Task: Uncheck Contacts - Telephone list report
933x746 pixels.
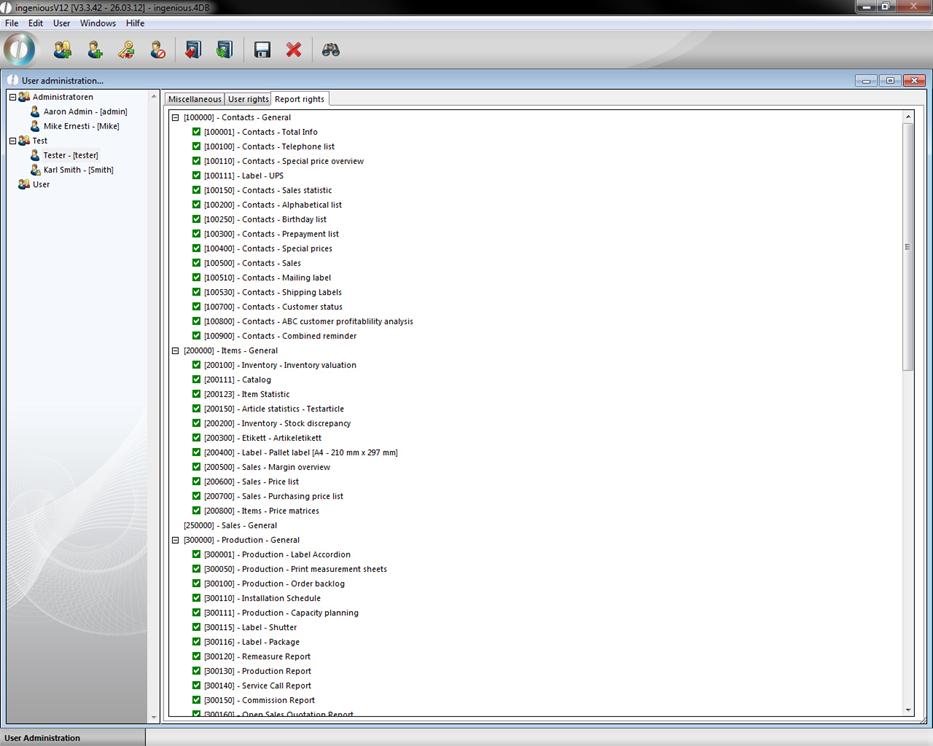Action: click(197, 146)
